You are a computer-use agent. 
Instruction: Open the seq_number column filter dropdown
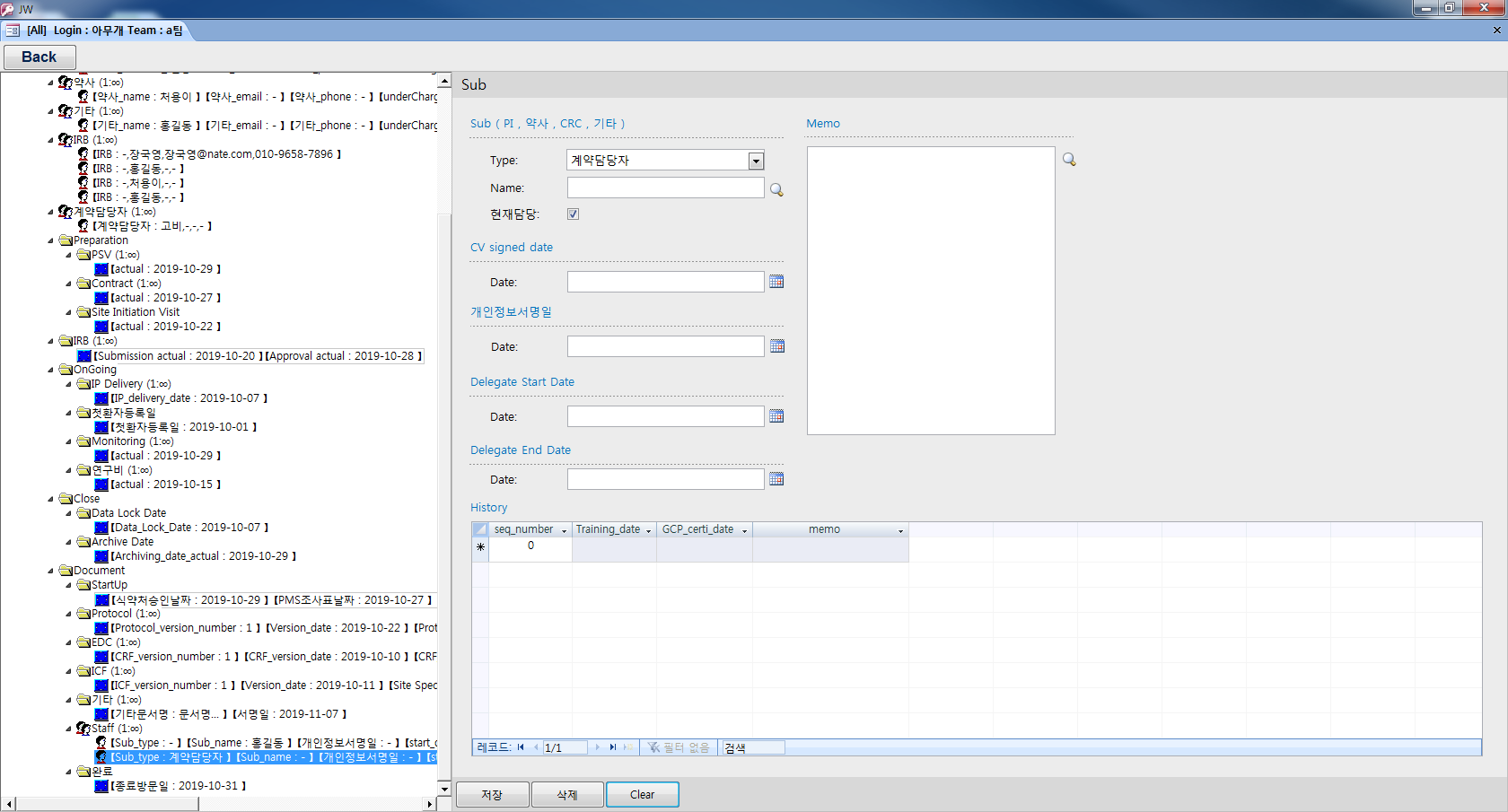[x=565, y=528]
